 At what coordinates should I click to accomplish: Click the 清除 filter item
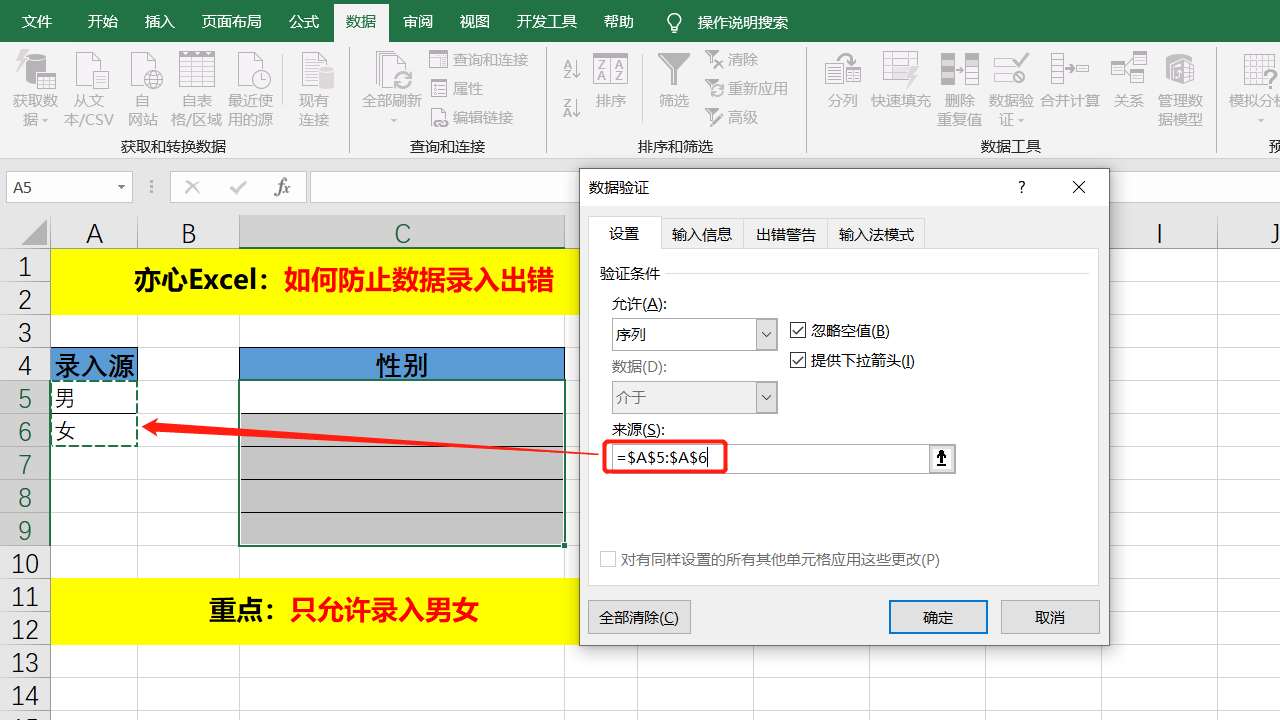click(732, 60)
